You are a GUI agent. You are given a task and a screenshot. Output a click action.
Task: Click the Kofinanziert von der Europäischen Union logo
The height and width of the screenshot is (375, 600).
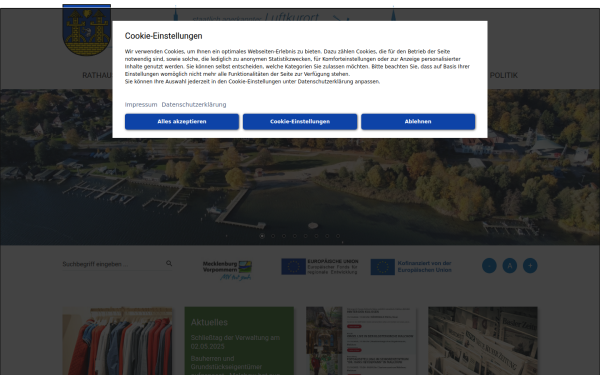(411, 267)
